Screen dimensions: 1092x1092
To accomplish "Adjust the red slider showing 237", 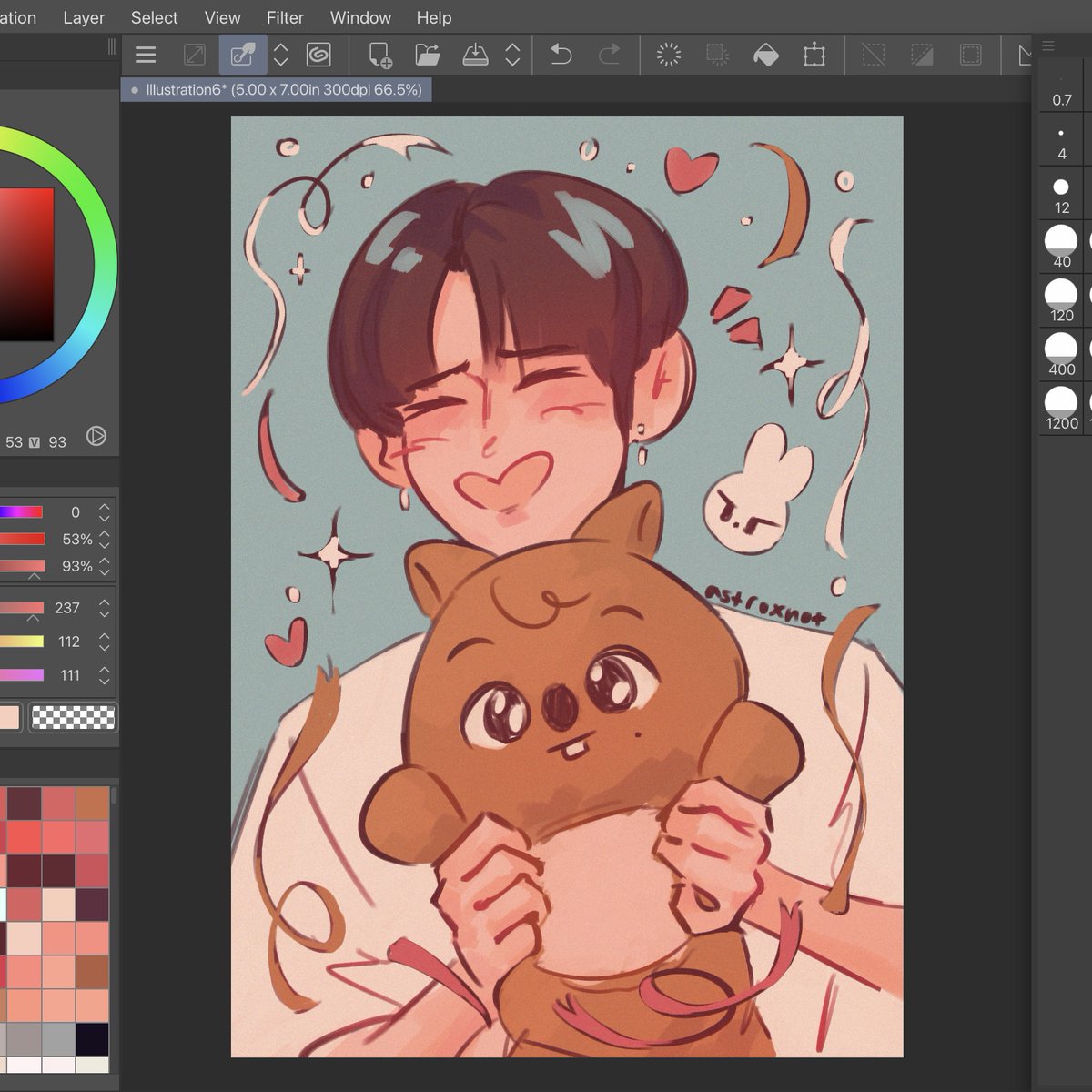I will point(21,608).
